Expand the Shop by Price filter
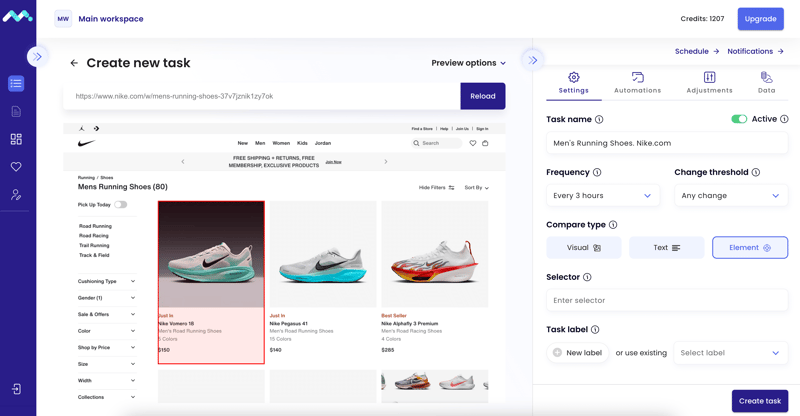Screen dimensions: 800x416 (107, 348)
